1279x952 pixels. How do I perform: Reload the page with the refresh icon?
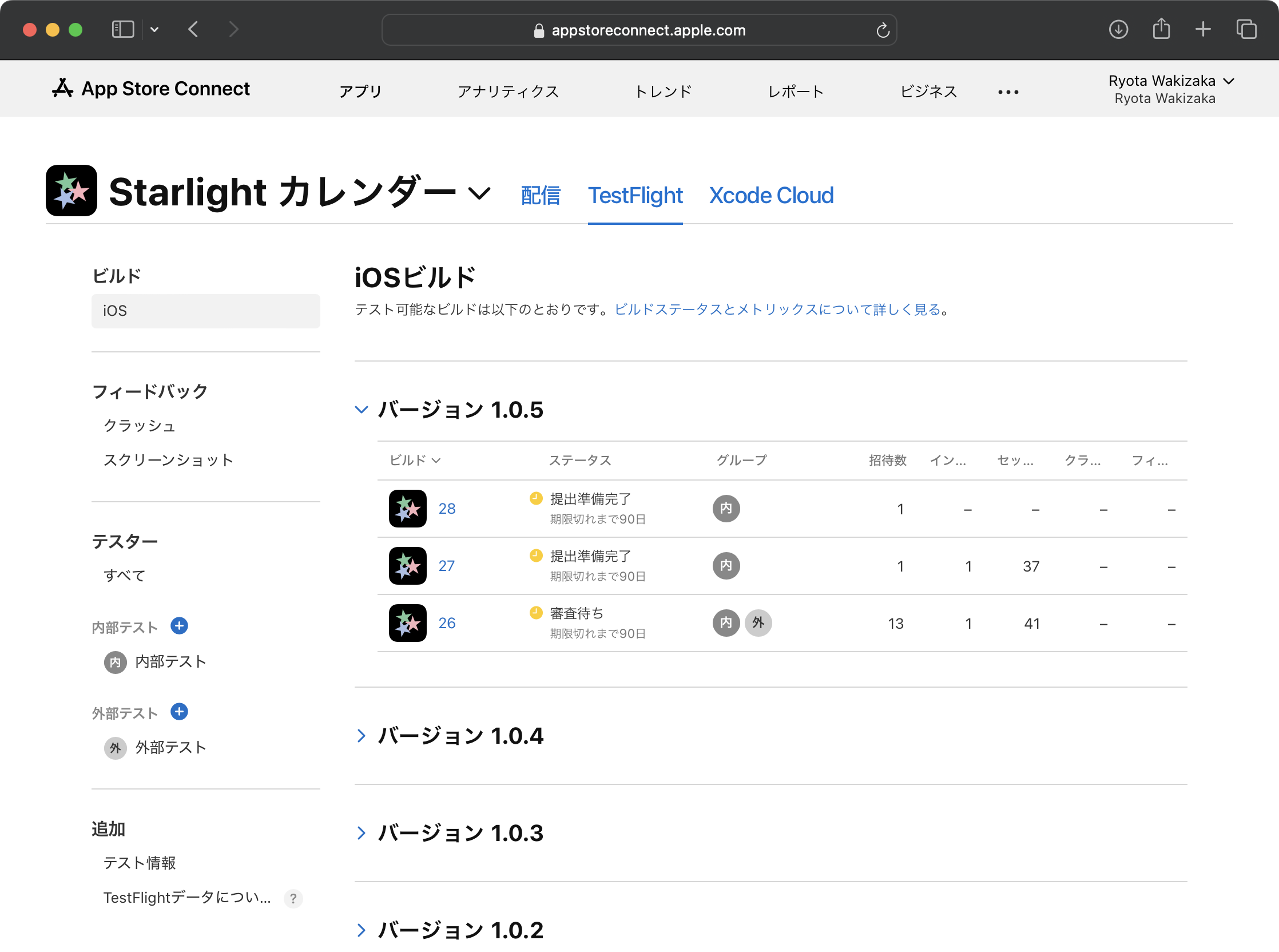[x=883, y=30]
